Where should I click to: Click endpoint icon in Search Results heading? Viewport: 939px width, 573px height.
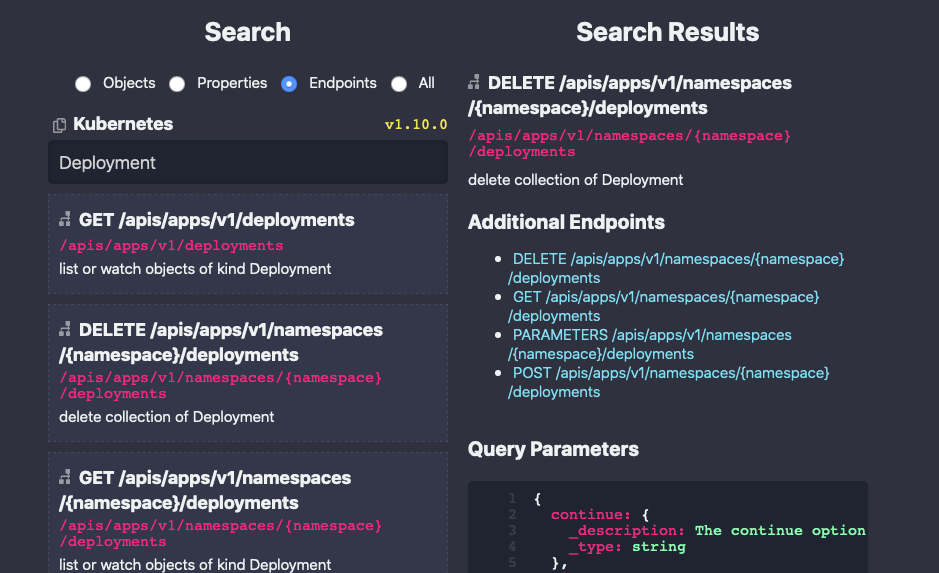(474, 83)
